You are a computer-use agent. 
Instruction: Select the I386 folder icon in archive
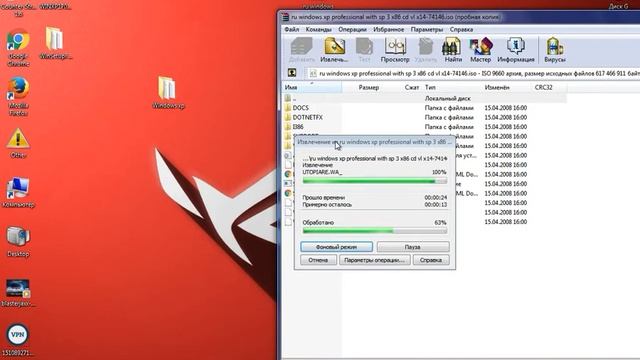[288, 127]
